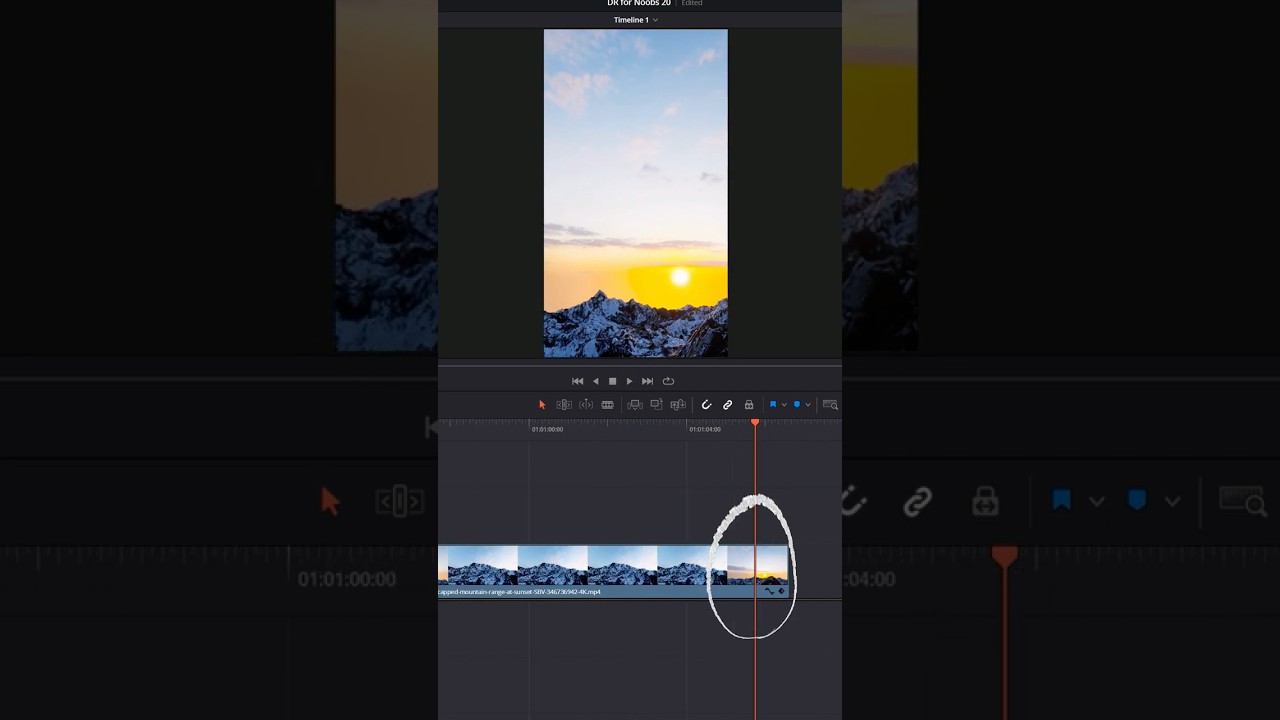This screenshot has width=1280, height=720.
Task: Toggle the position lock icon
Action: pyautogui.click(x=748, y=405)
